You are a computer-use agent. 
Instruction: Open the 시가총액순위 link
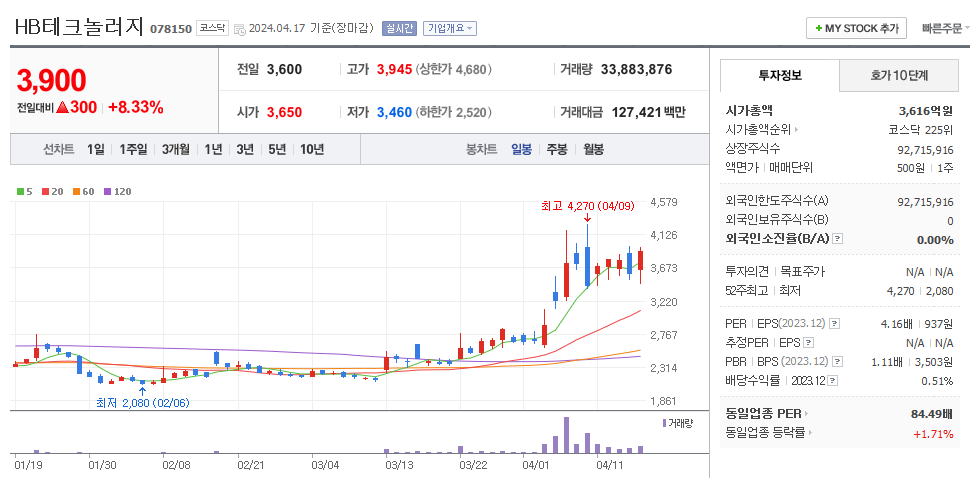click(x=758, y=130)
